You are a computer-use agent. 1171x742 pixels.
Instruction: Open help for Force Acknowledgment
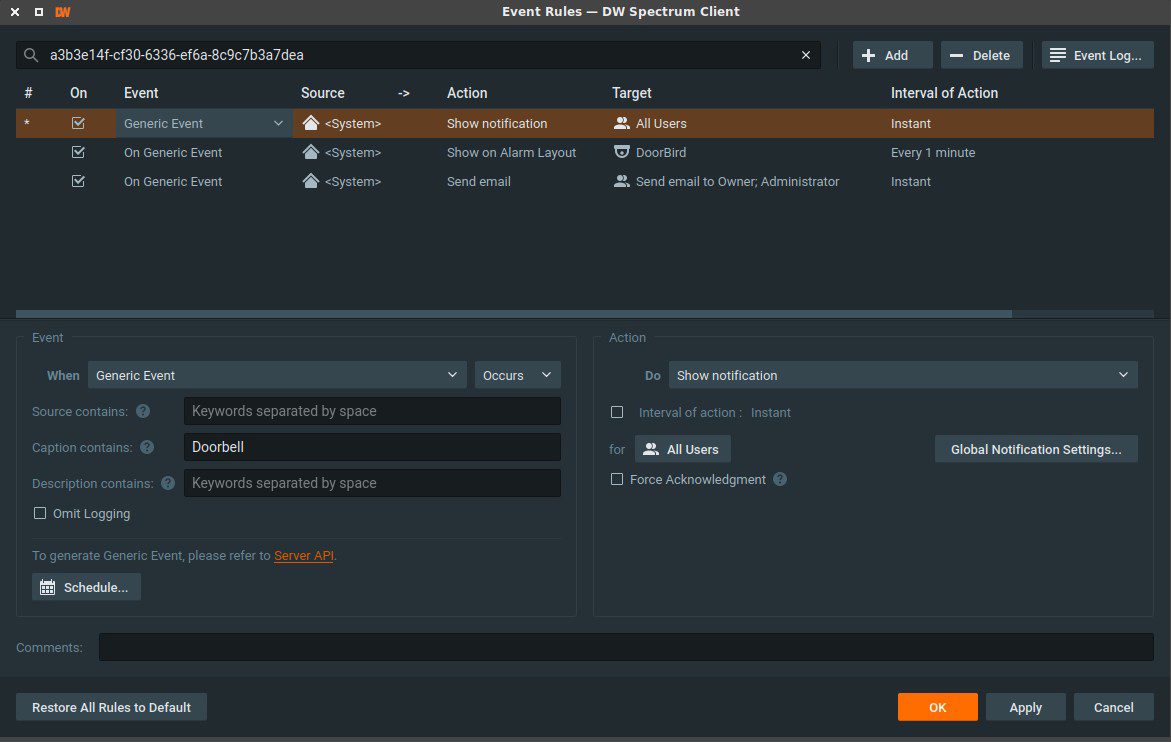click(780, 479)
